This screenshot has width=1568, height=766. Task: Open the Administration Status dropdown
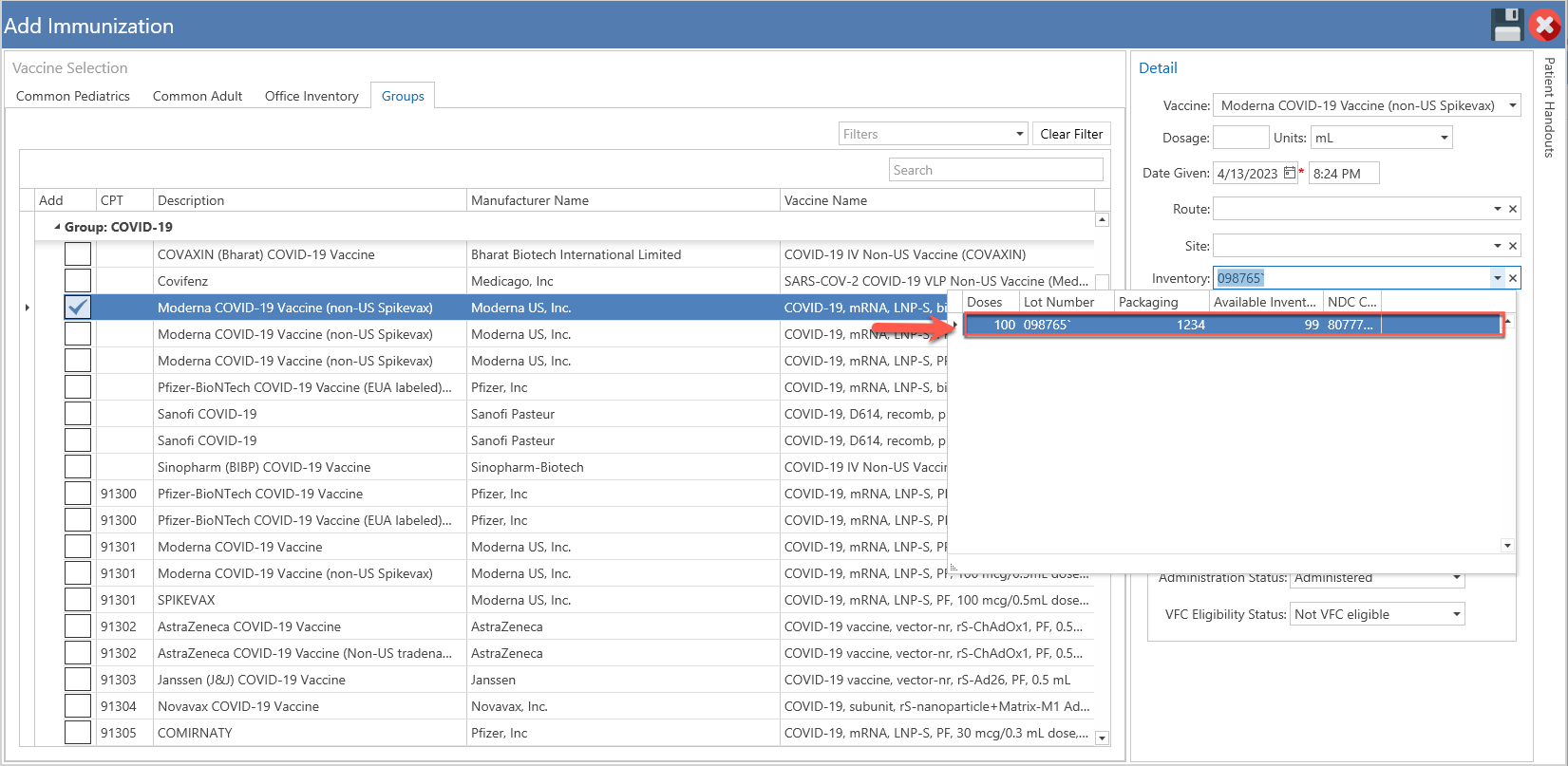(x=1457, y=577)
